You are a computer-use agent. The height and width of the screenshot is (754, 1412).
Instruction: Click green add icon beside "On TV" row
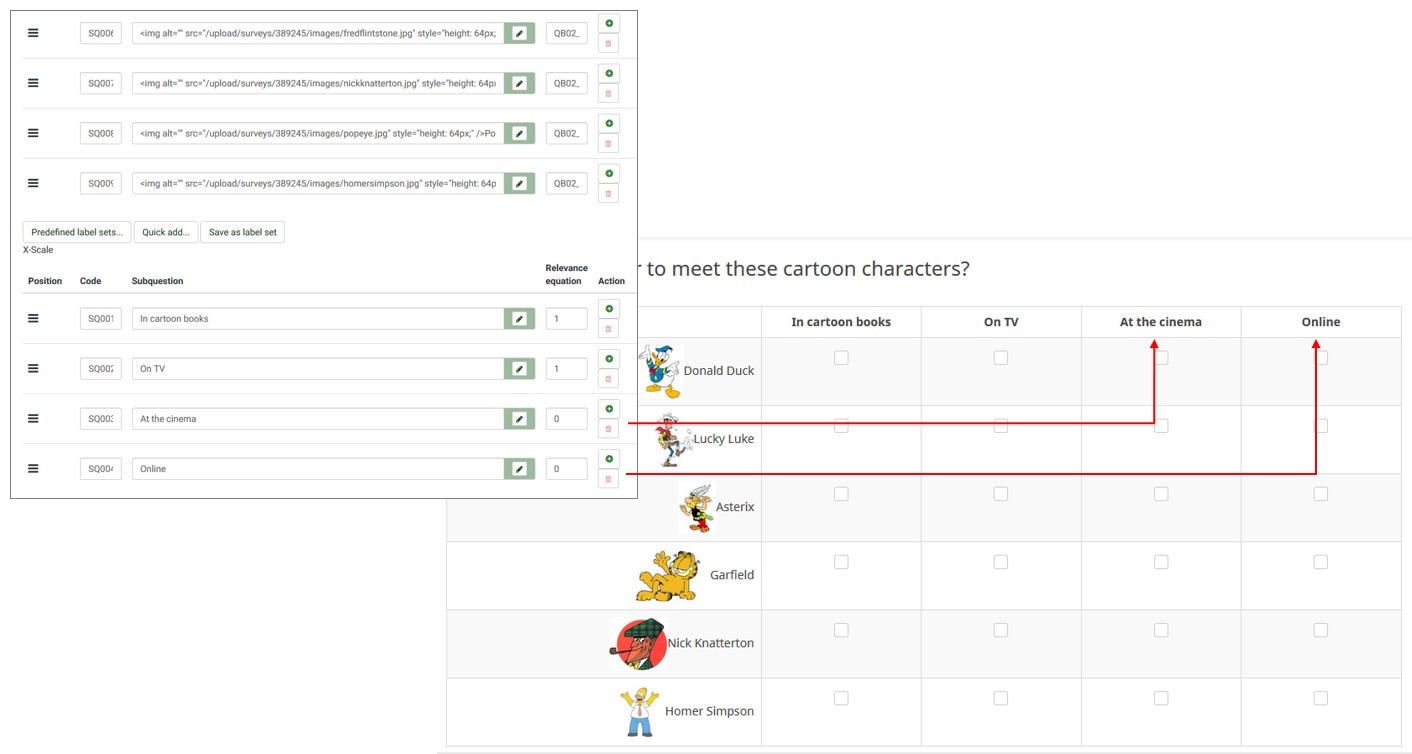click(x=608, y=359)
